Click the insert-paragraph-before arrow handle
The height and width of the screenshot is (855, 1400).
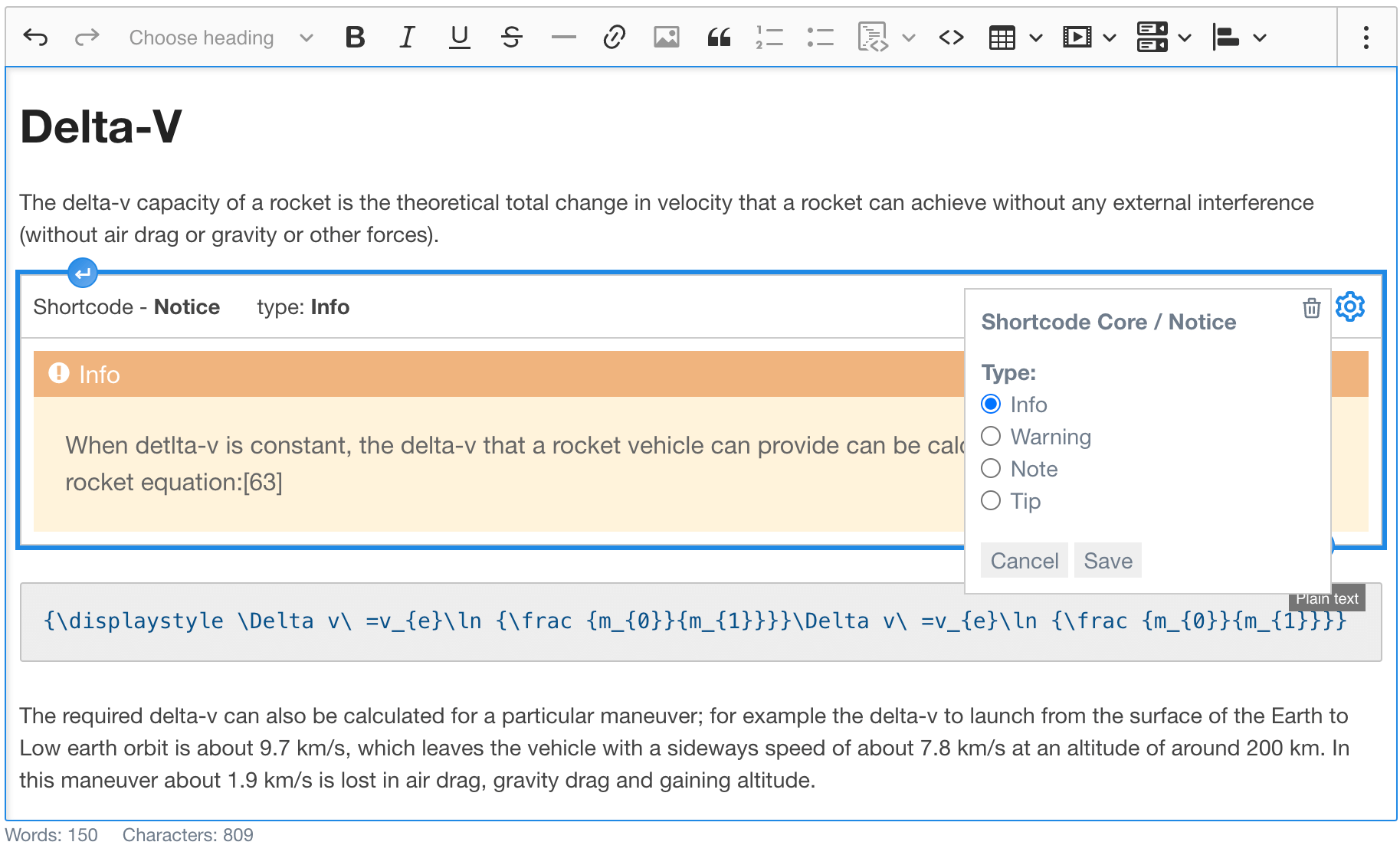83,273
